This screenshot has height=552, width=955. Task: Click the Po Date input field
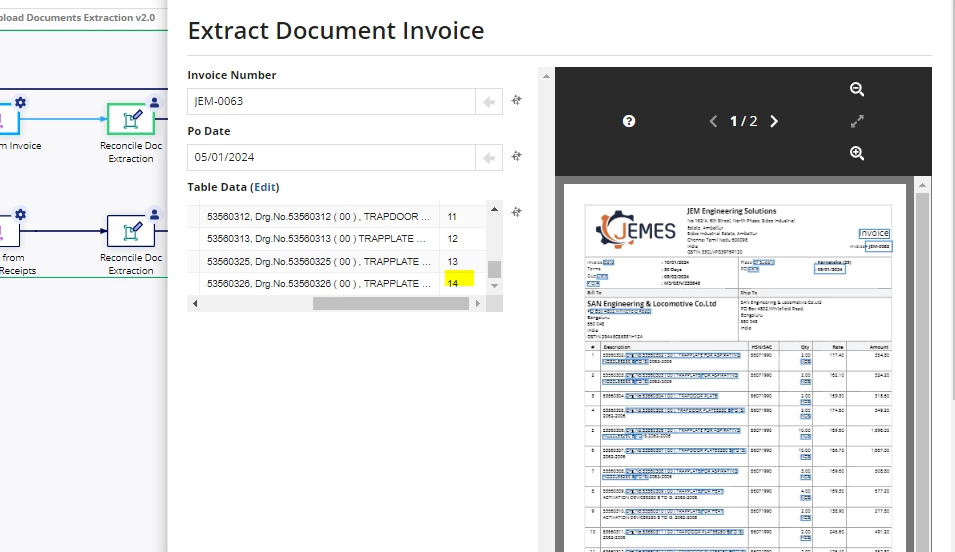pos(331,158)
